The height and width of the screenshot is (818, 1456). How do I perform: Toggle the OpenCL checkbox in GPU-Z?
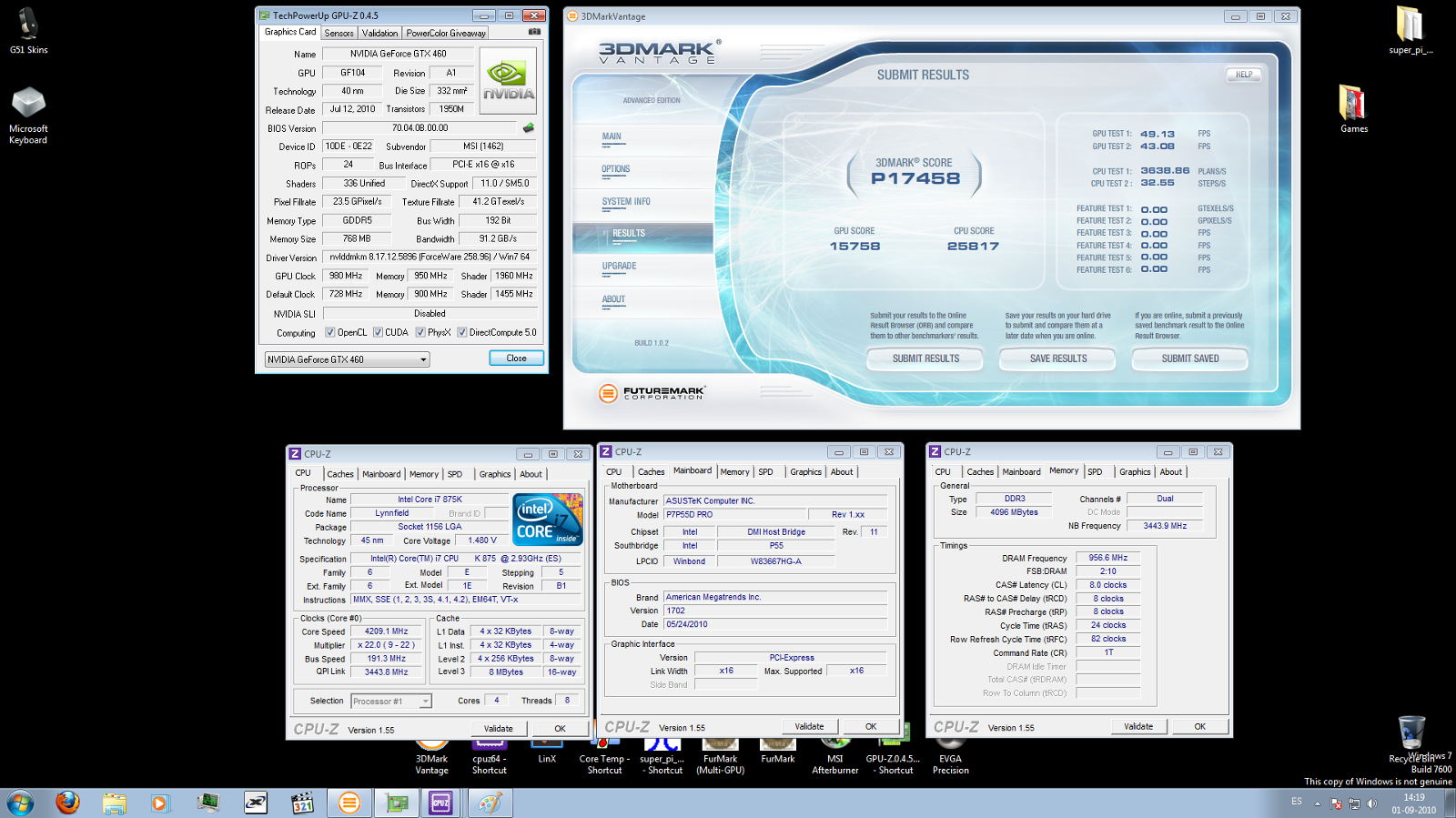(330, 332)
